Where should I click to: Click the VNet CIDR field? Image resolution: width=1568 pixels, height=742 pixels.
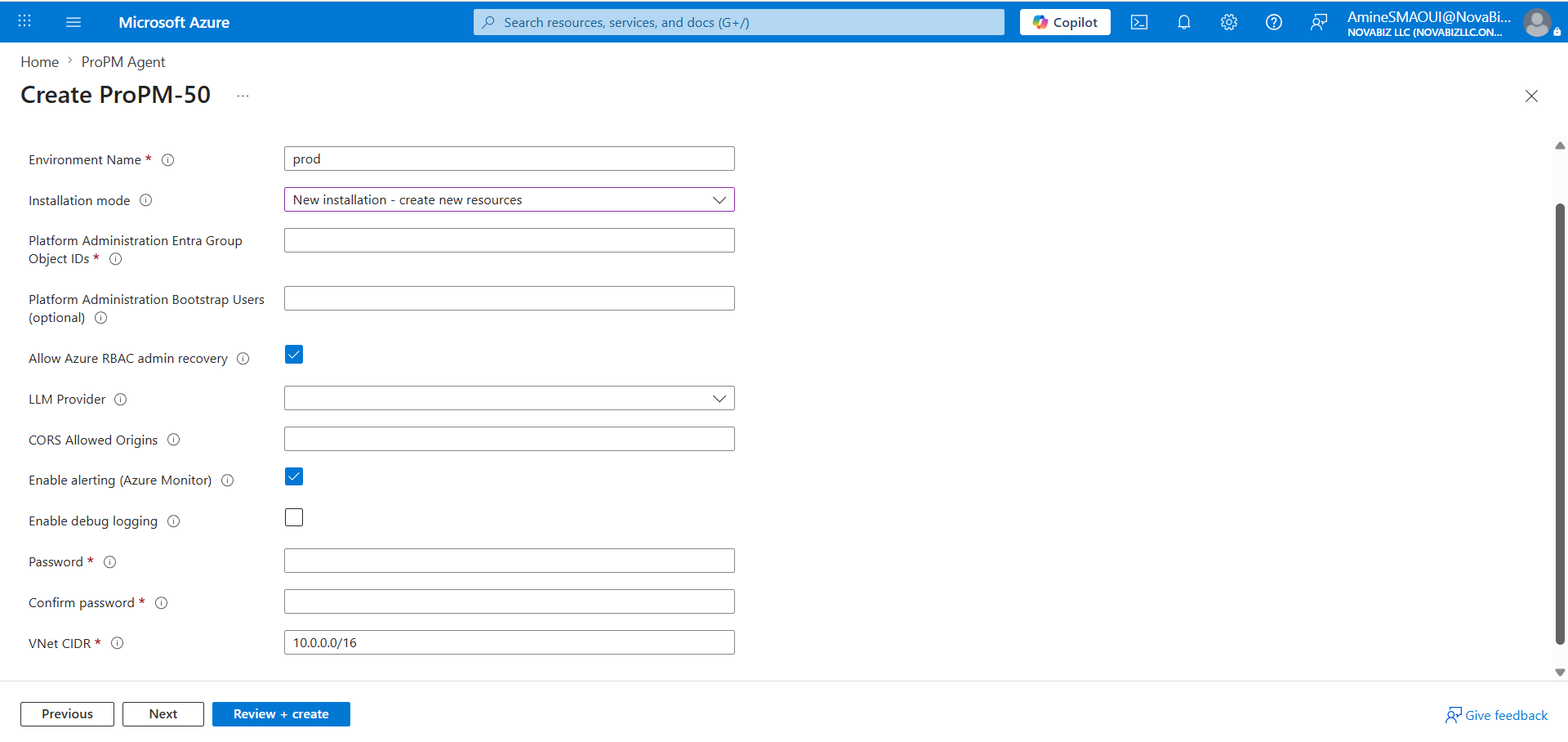510,642
